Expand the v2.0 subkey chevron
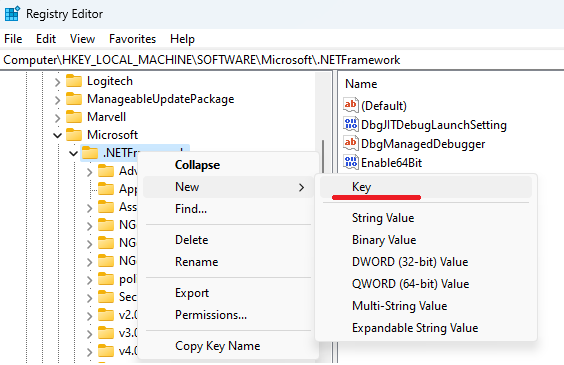The image size is (564, 365). [x=90, y=316]
